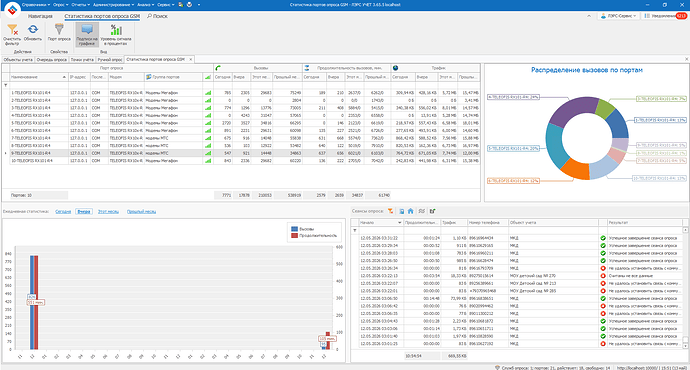Click the ЛЭРС application logo button
This screenshot has width=690, height=370.
12,9
